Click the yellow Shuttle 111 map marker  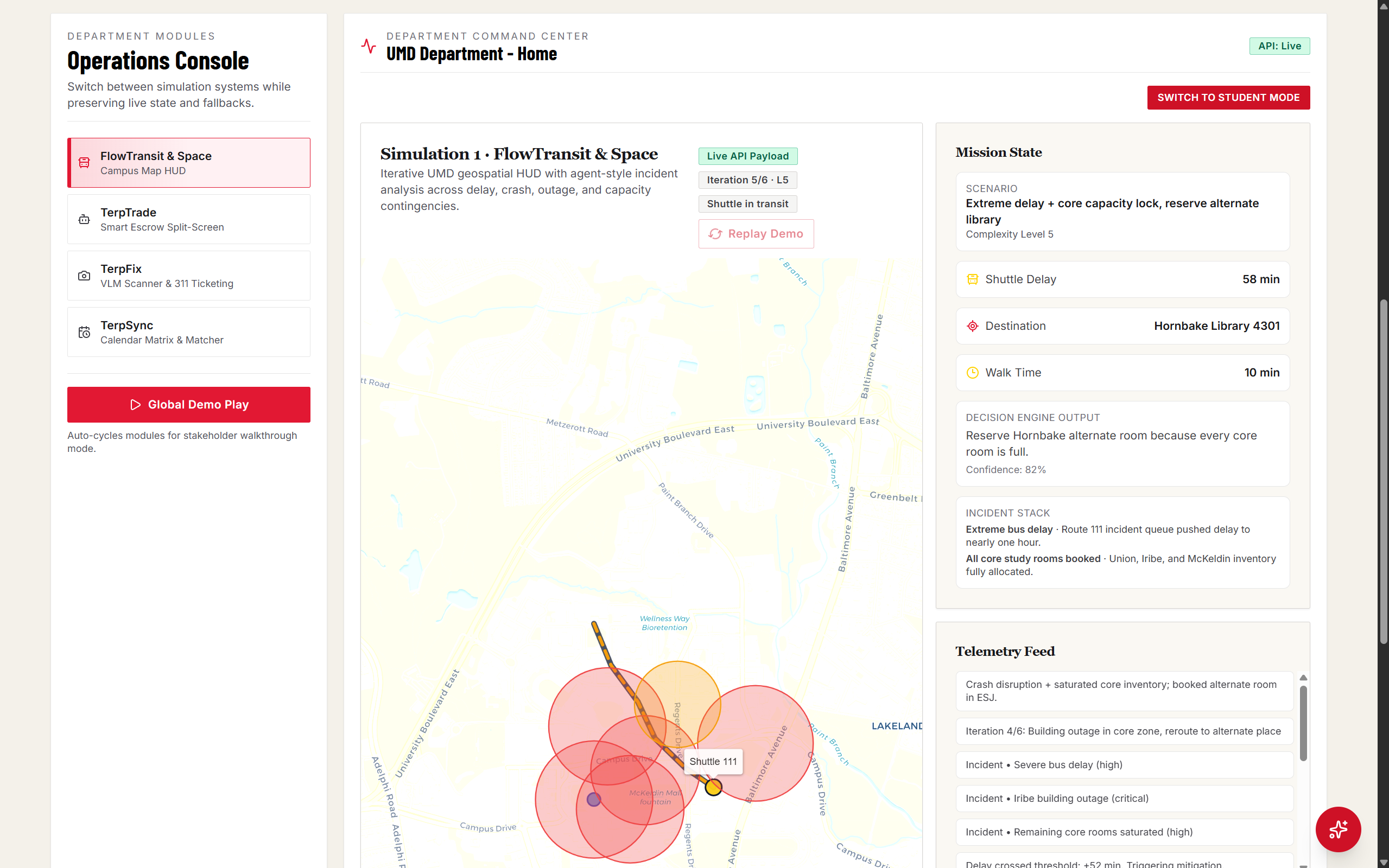713,787
